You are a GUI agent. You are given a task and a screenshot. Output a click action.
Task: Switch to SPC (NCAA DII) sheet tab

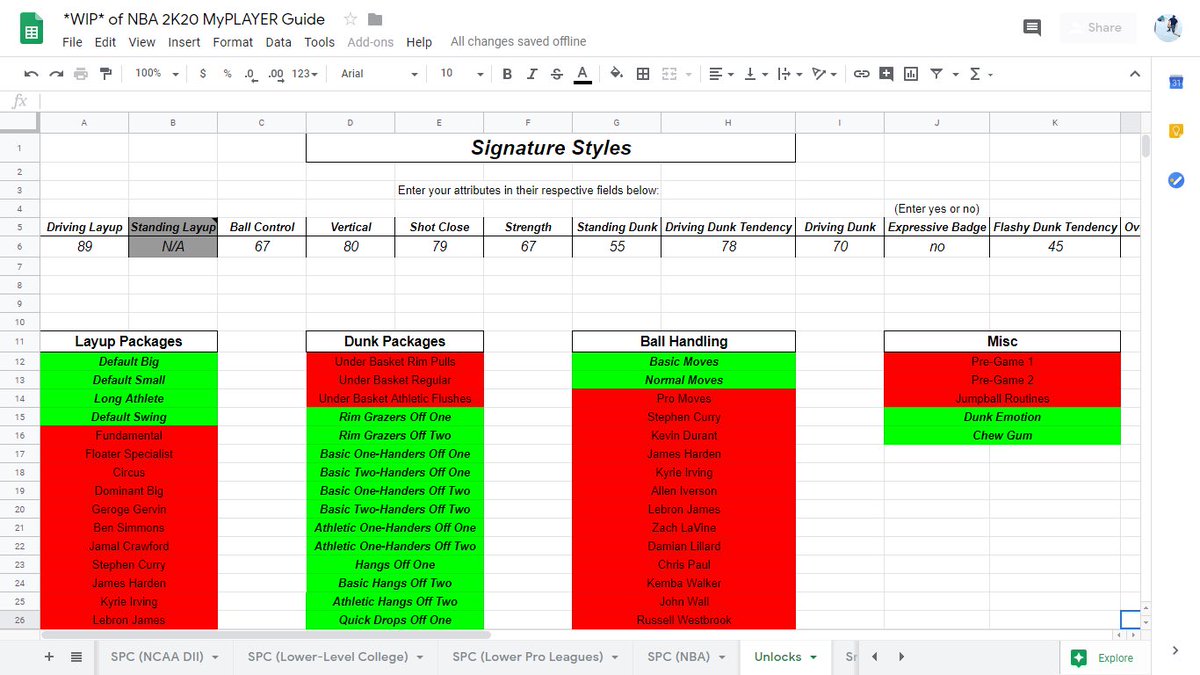164,657
